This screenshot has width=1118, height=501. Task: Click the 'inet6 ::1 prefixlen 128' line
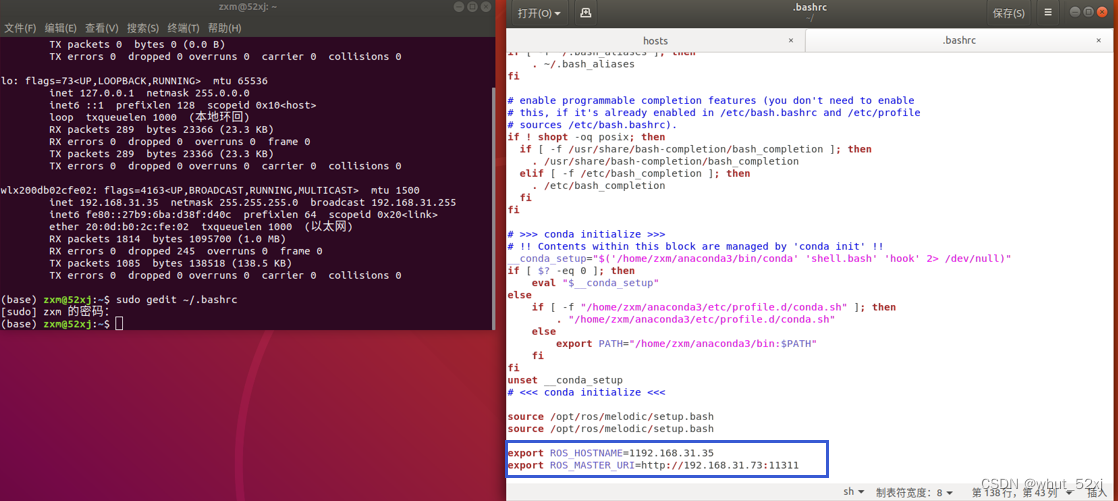tap(183, 105)
